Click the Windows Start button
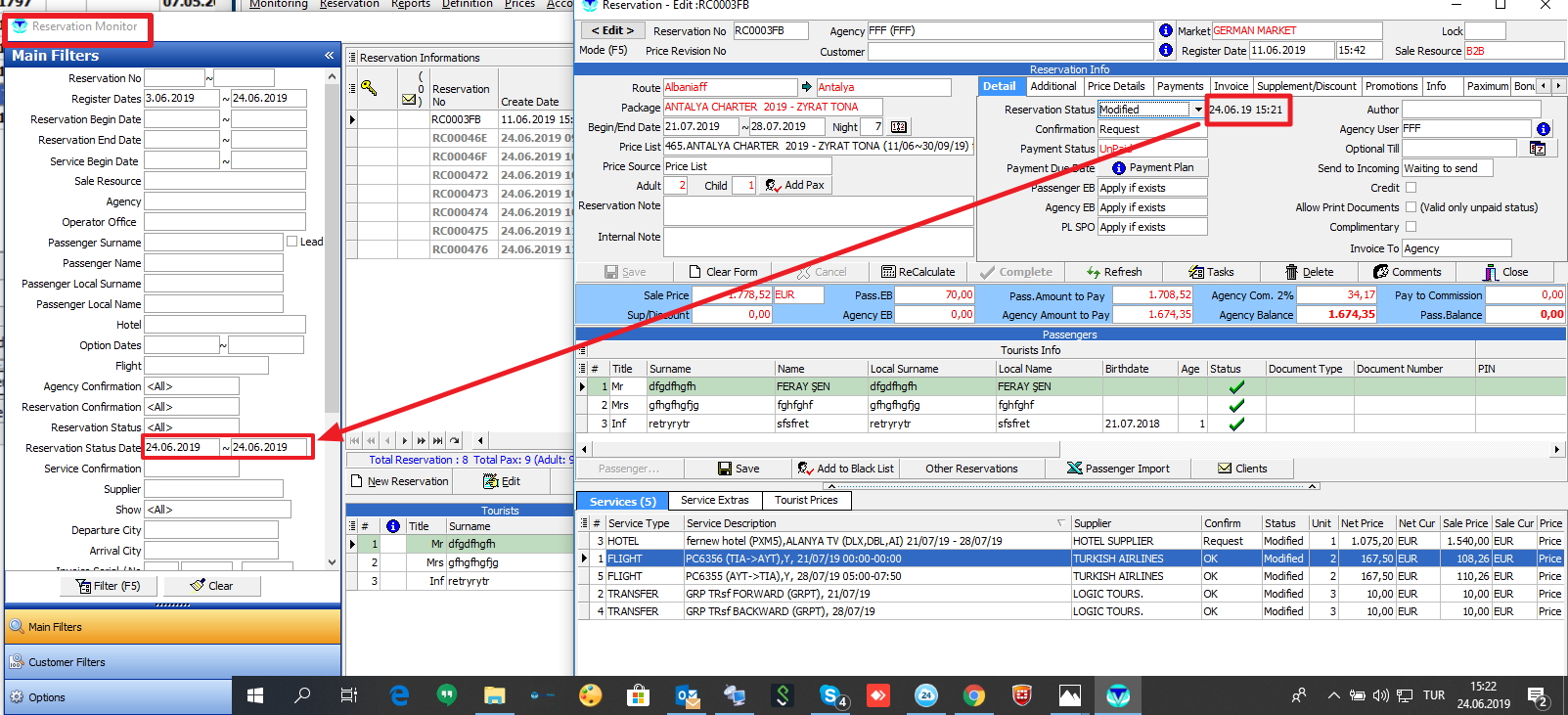Screen dimensions: 1568x715 pyautogui.click(x=255, y=696)
